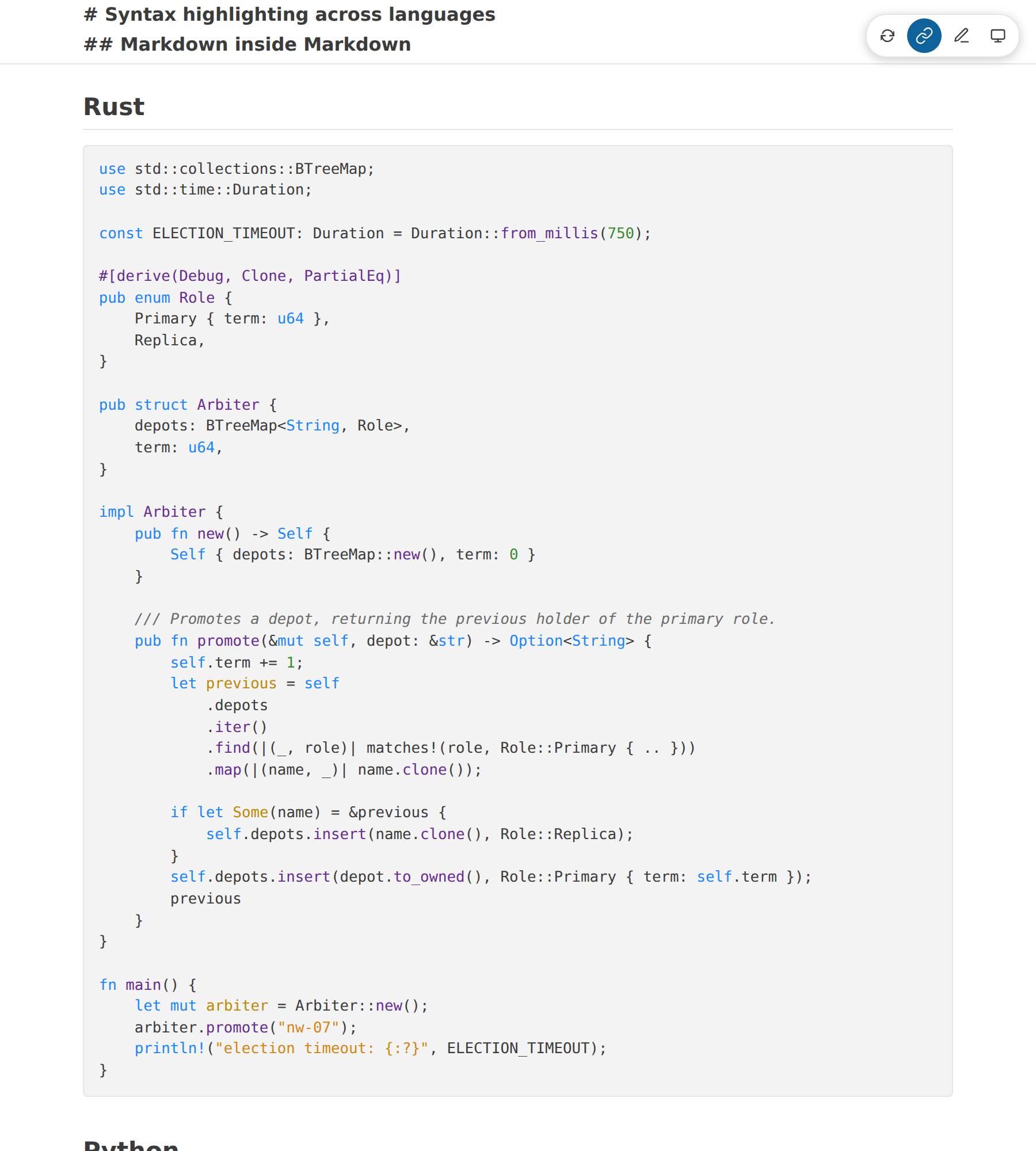Click the monitor presentation icon

point(998,36)
